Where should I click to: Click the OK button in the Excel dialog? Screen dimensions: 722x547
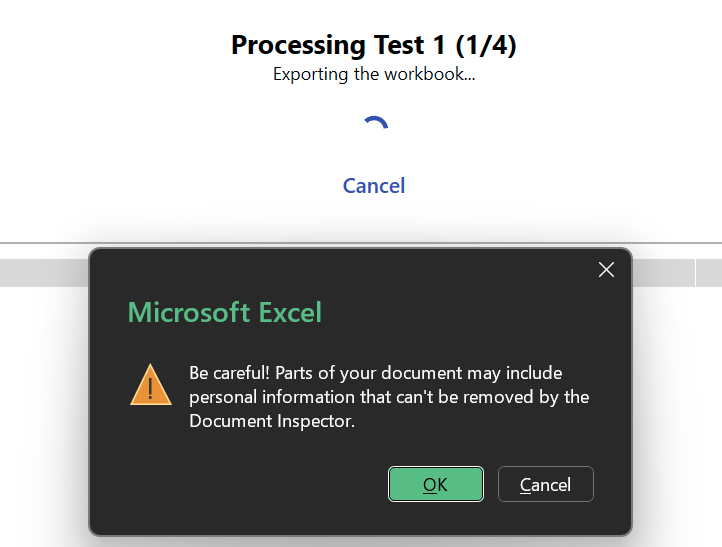coord(436,484)
